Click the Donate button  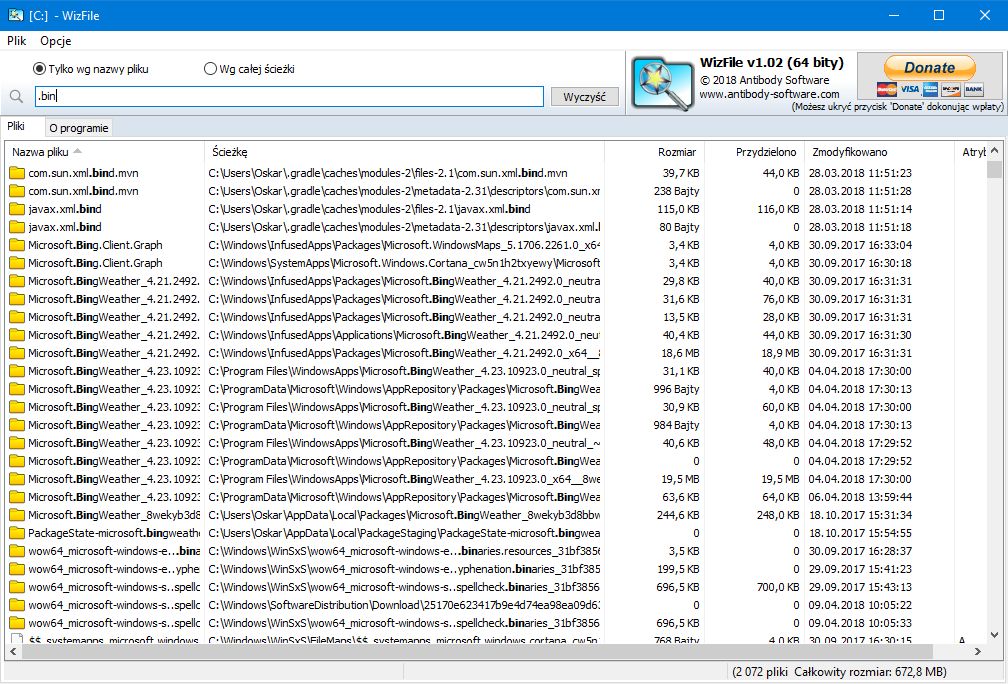click(930, 68)
